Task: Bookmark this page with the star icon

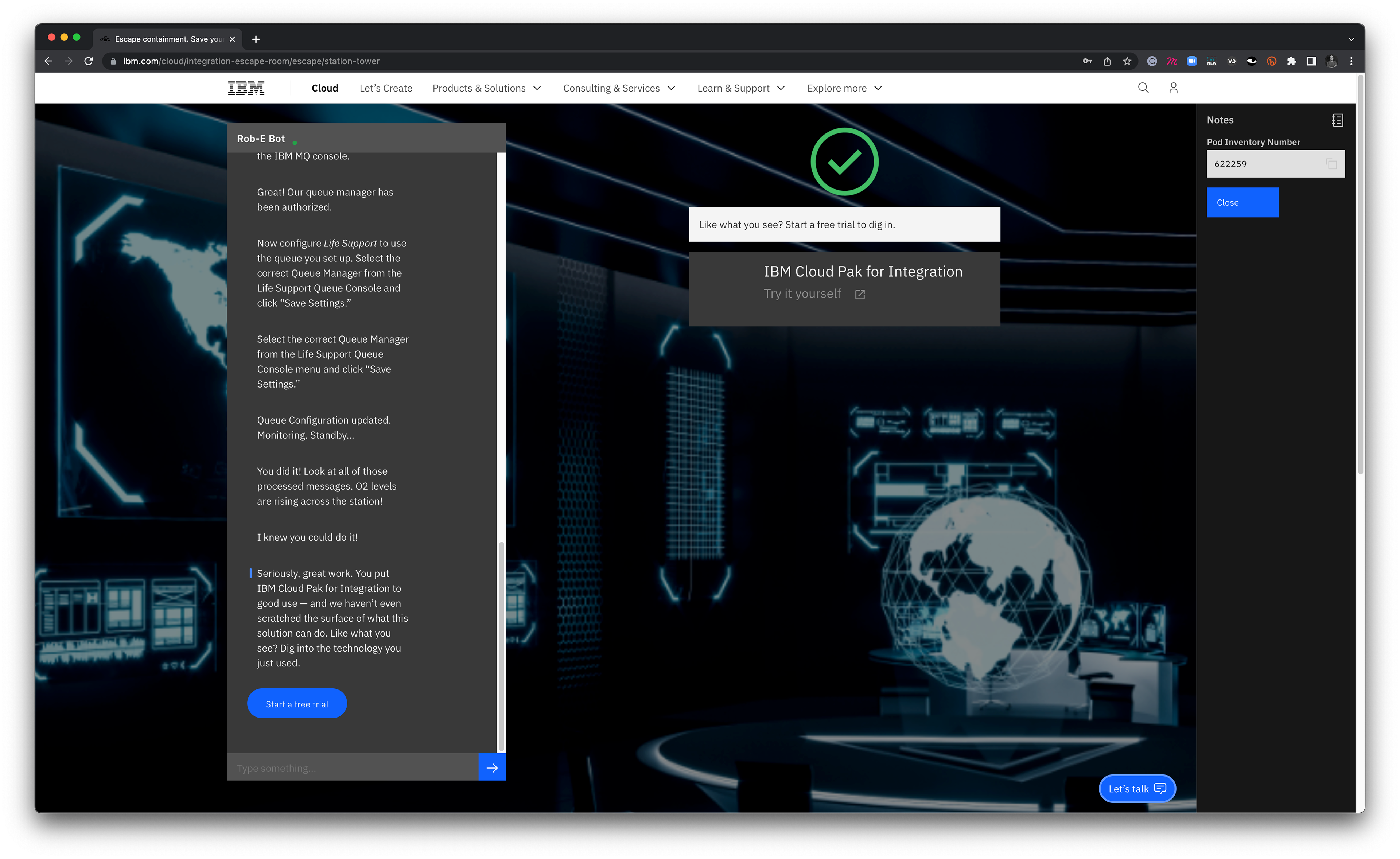Action: coord(1127,61)
